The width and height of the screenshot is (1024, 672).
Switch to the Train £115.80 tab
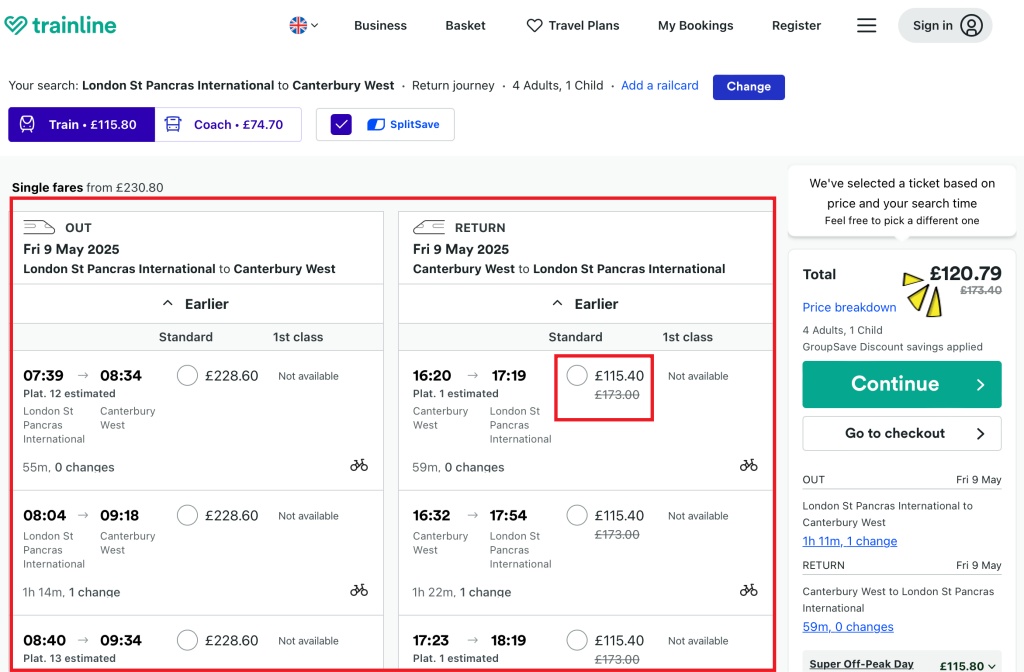(x=82, y=124)
